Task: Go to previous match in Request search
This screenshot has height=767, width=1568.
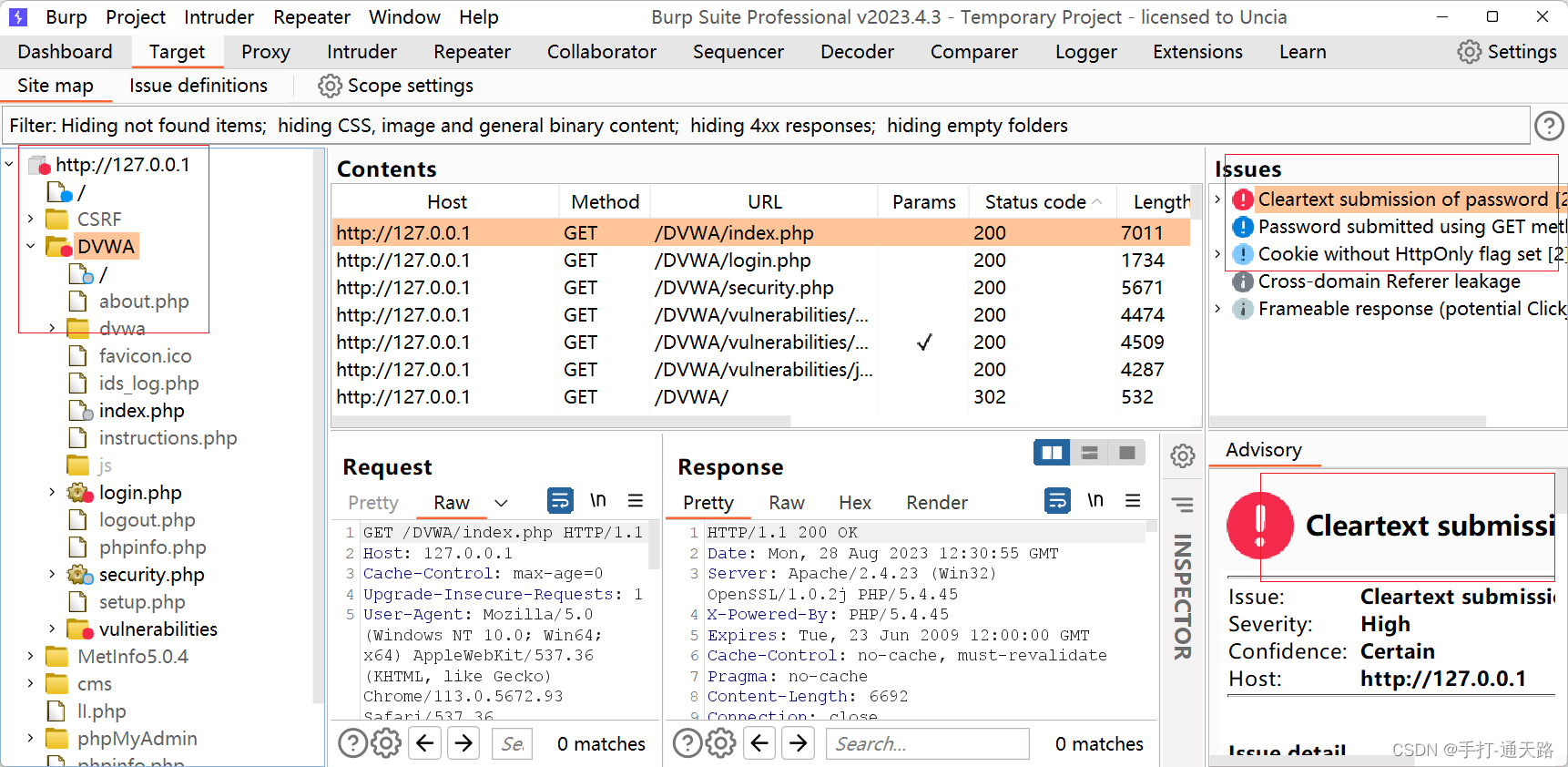Action: coord(425,743)
